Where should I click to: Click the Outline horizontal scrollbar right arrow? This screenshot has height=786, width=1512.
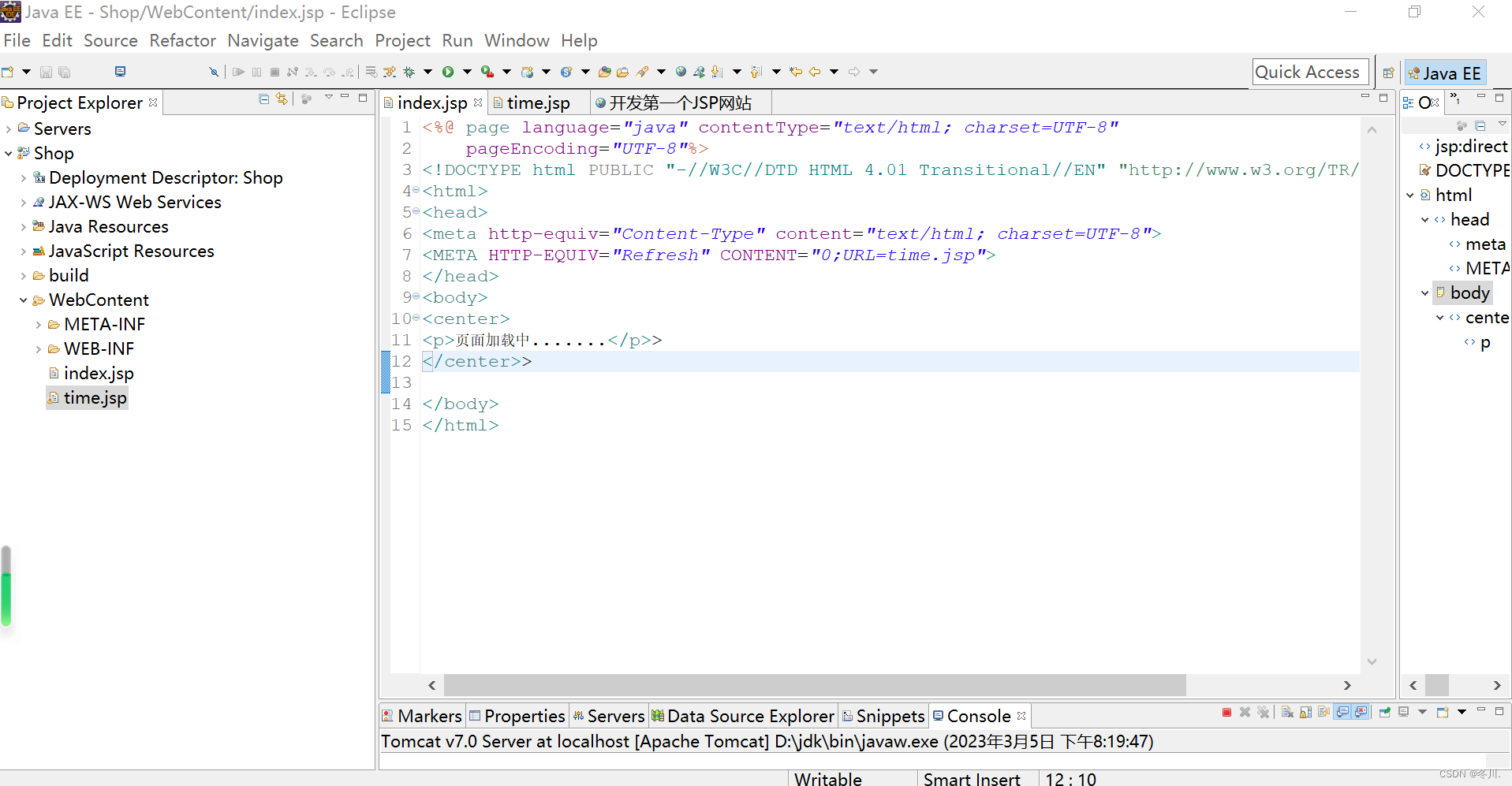point(1496,685)
